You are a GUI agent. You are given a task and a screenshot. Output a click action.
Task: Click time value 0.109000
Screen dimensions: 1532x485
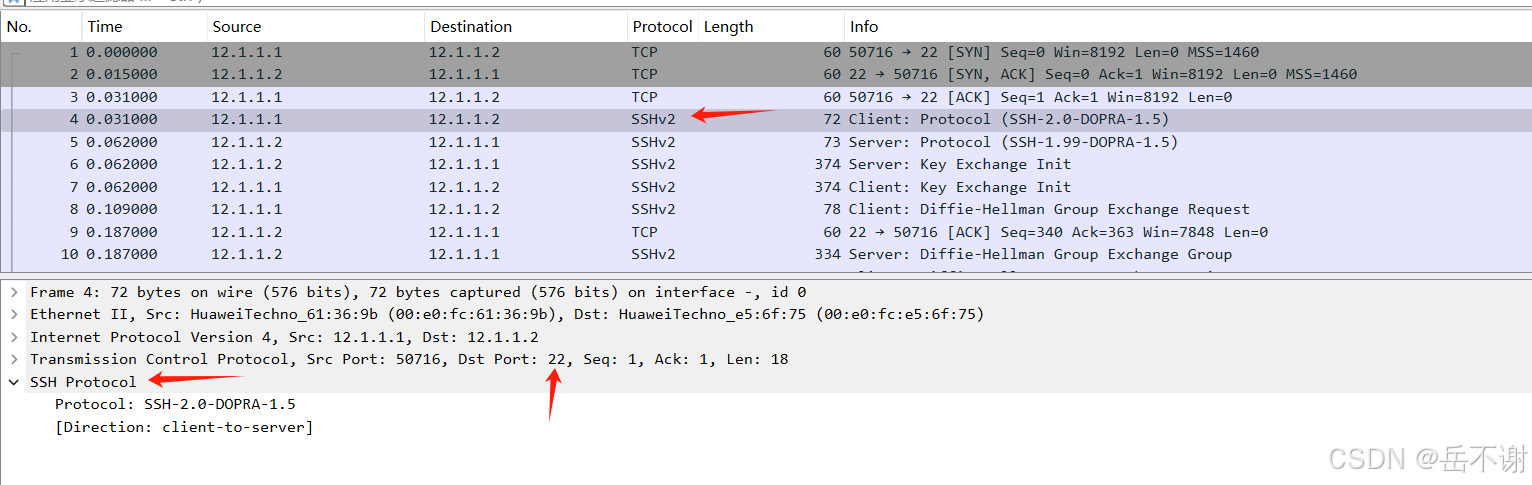[x=122, y=209]
